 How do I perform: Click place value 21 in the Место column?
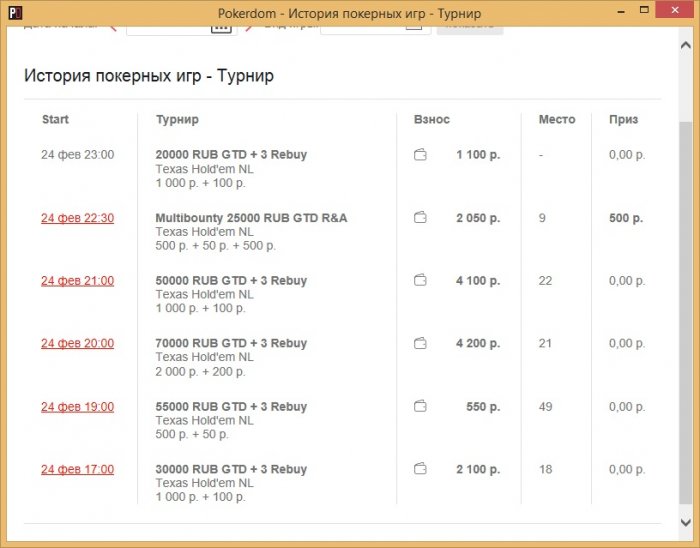pyautogui.click(x=546, y=343)
